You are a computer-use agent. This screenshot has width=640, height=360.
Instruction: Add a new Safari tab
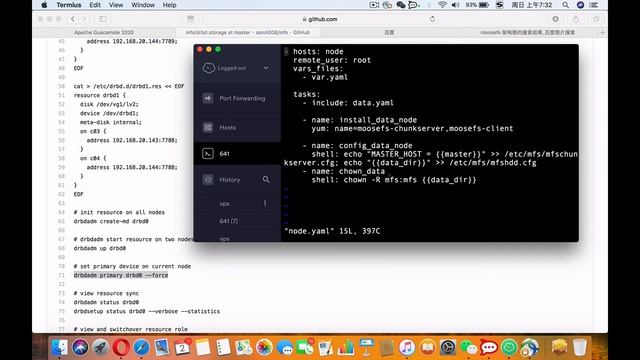pos(602,32)
